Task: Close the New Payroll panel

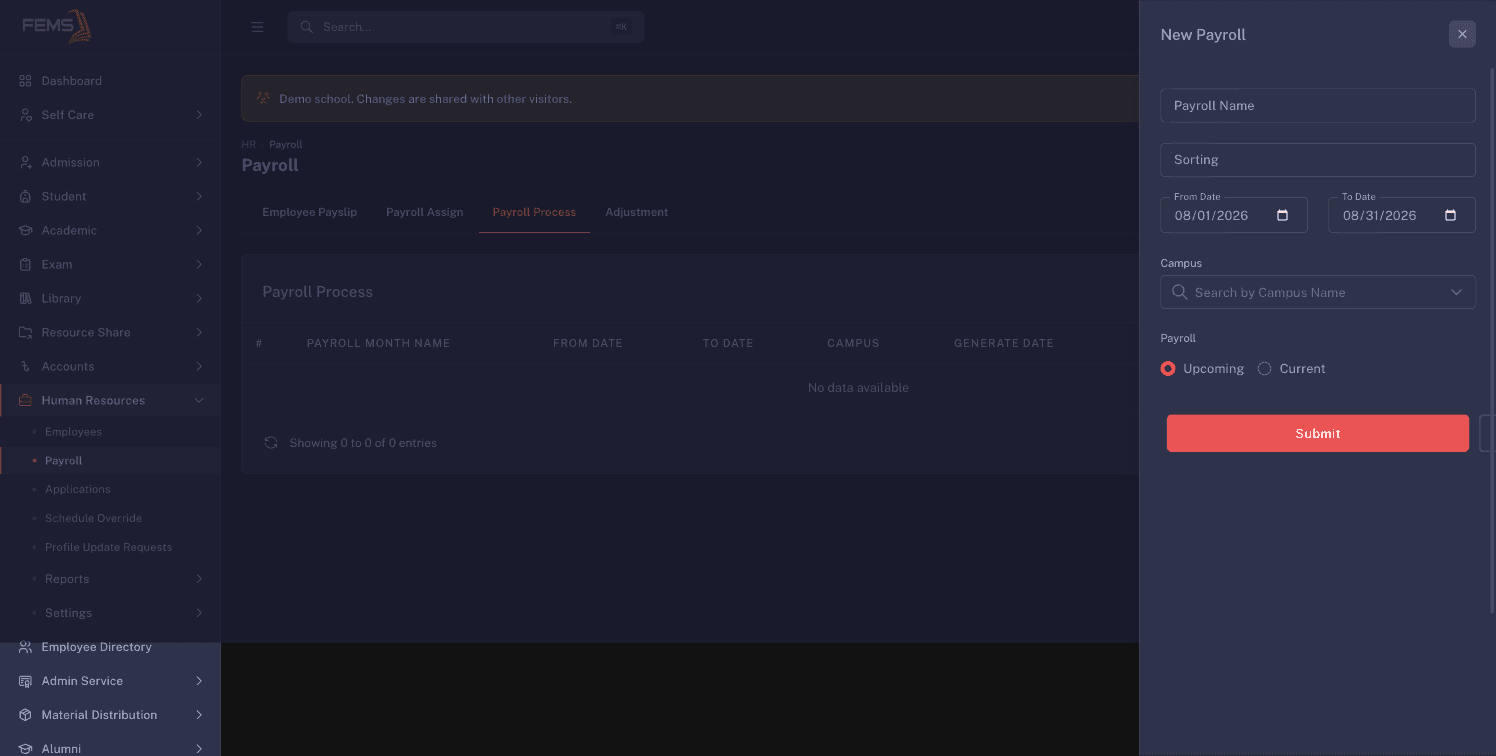Action: (x=1462, y=34)
